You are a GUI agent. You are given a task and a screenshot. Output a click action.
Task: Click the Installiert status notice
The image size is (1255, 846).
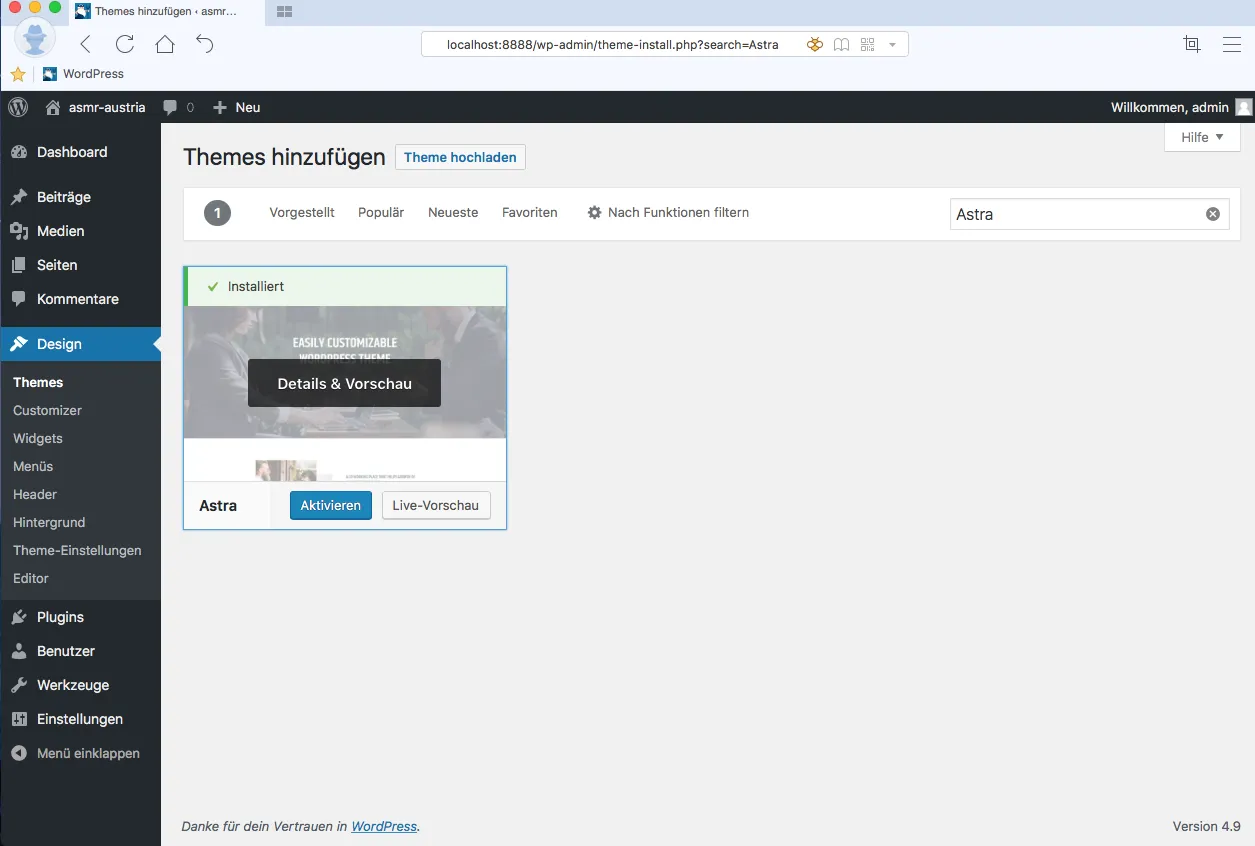[345, 286]
